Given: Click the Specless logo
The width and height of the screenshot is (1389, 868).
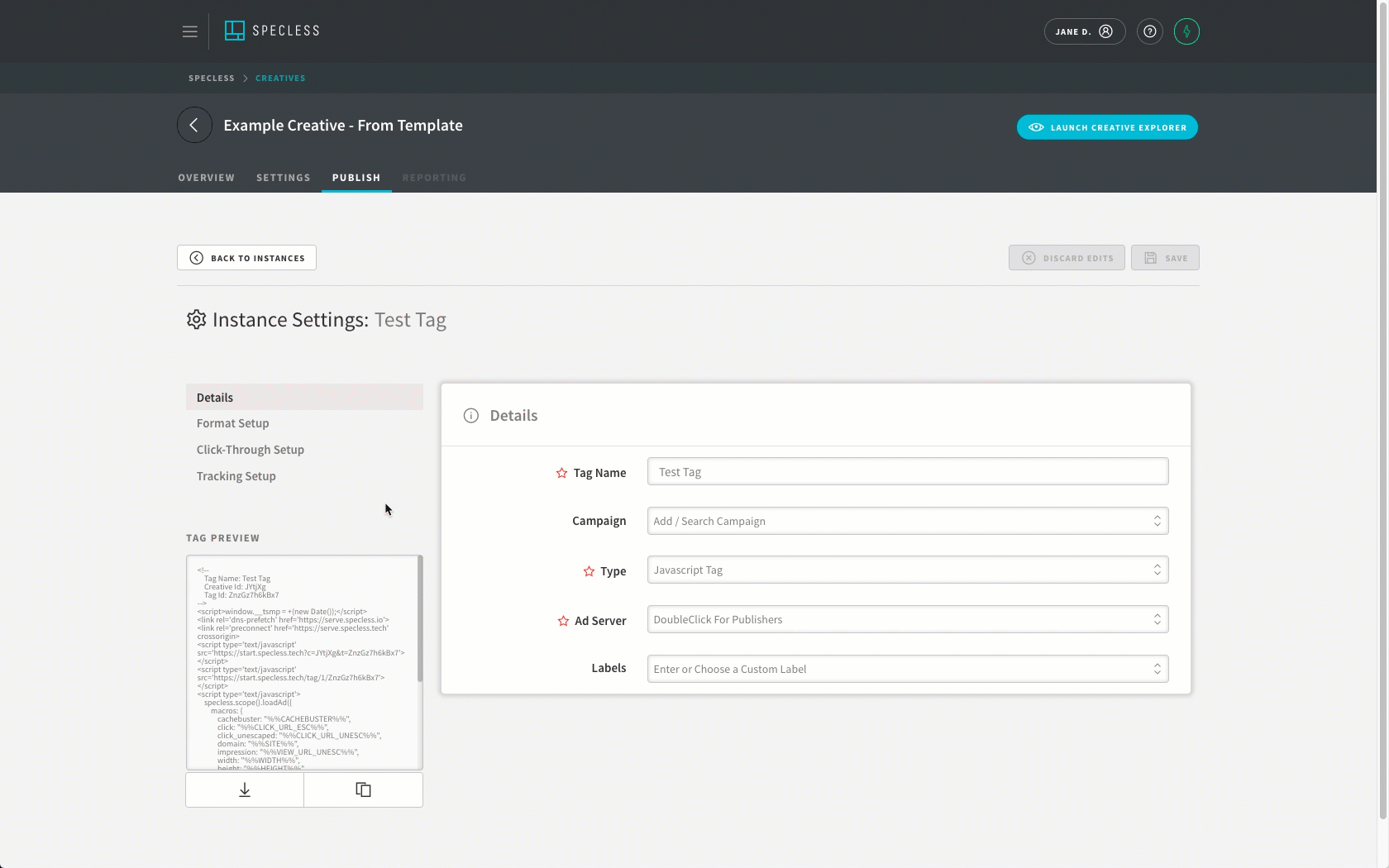Looking at the screenshot, I should tap(272, 31).
